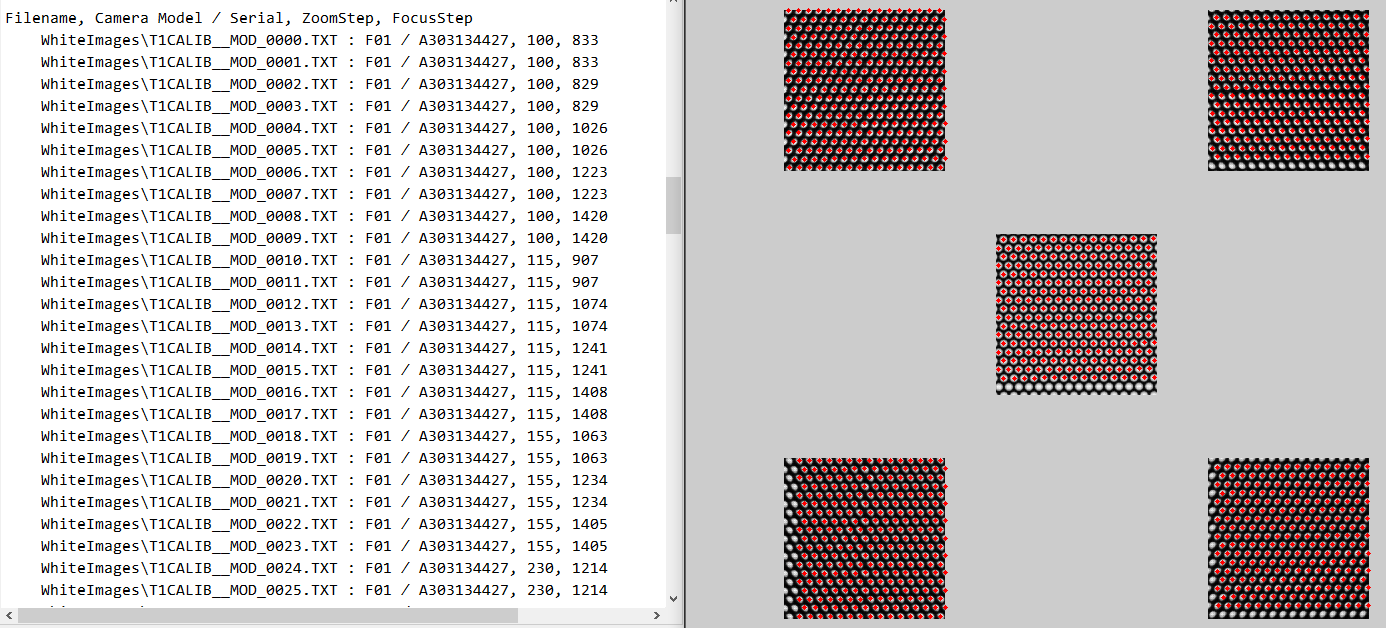Click the header line starting with Filename

tap(239, 18)
